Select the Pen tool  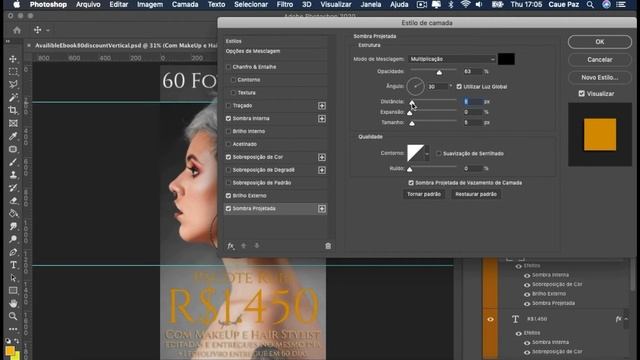pos(13,252)
